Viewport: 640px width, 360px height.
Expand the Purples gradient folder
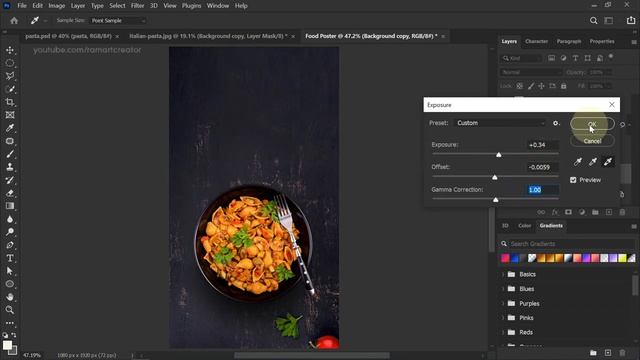(x=503, y=304)
